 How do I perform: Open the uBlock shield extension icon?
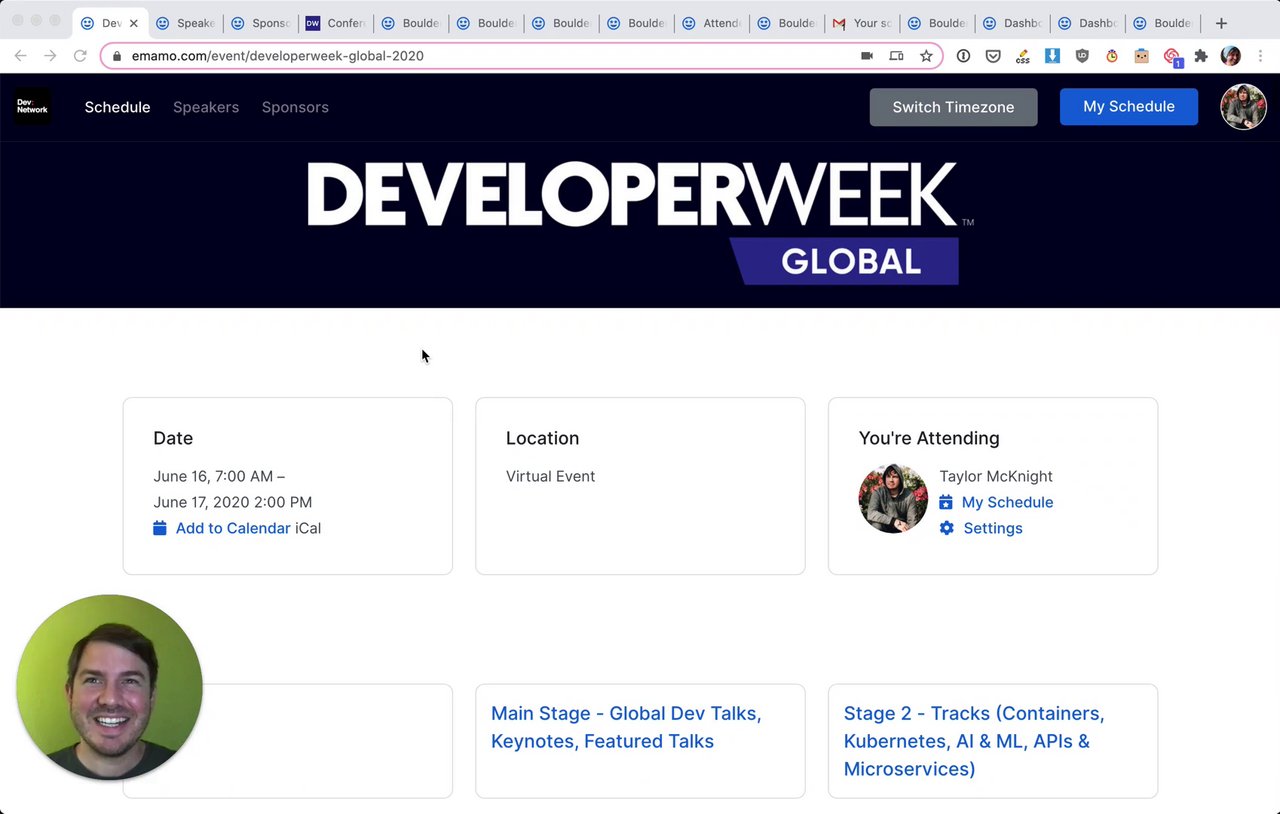(x=1082, y=56)
